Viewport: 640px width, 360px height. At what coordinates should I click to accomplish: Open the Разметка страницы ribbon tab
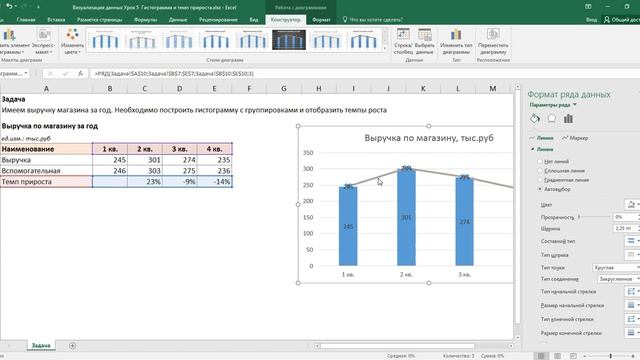click(100, 20)
